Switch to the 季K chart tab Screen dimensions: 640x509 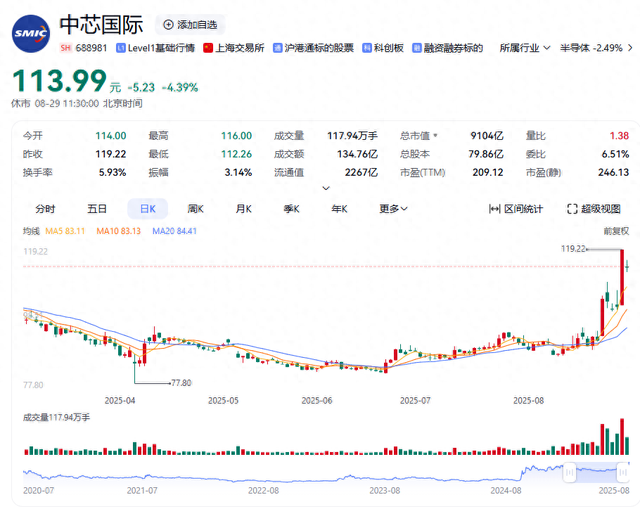[x=292, y=209]
